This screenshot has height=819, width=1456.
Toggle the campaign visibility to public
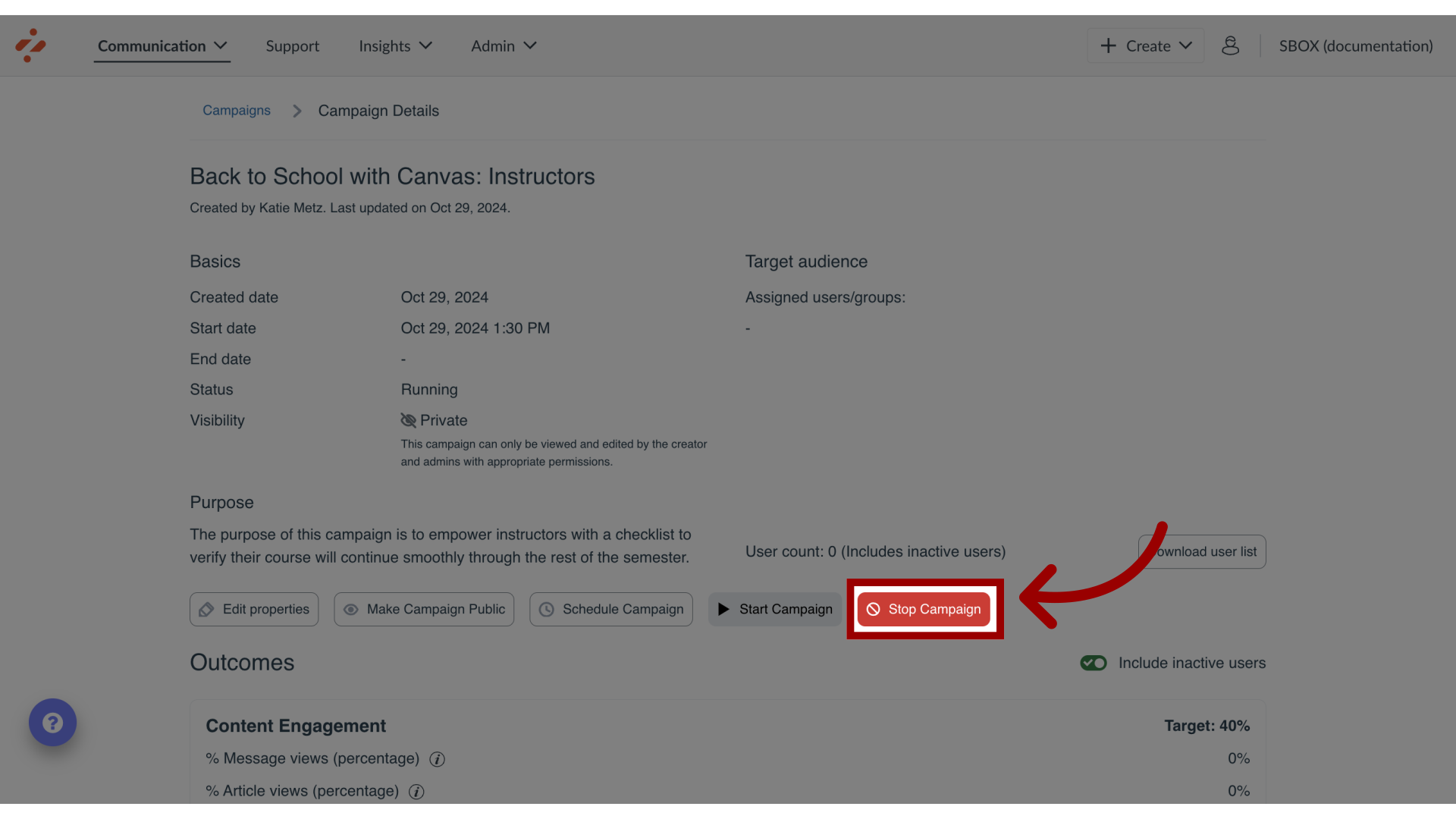[x=424, y=609]
